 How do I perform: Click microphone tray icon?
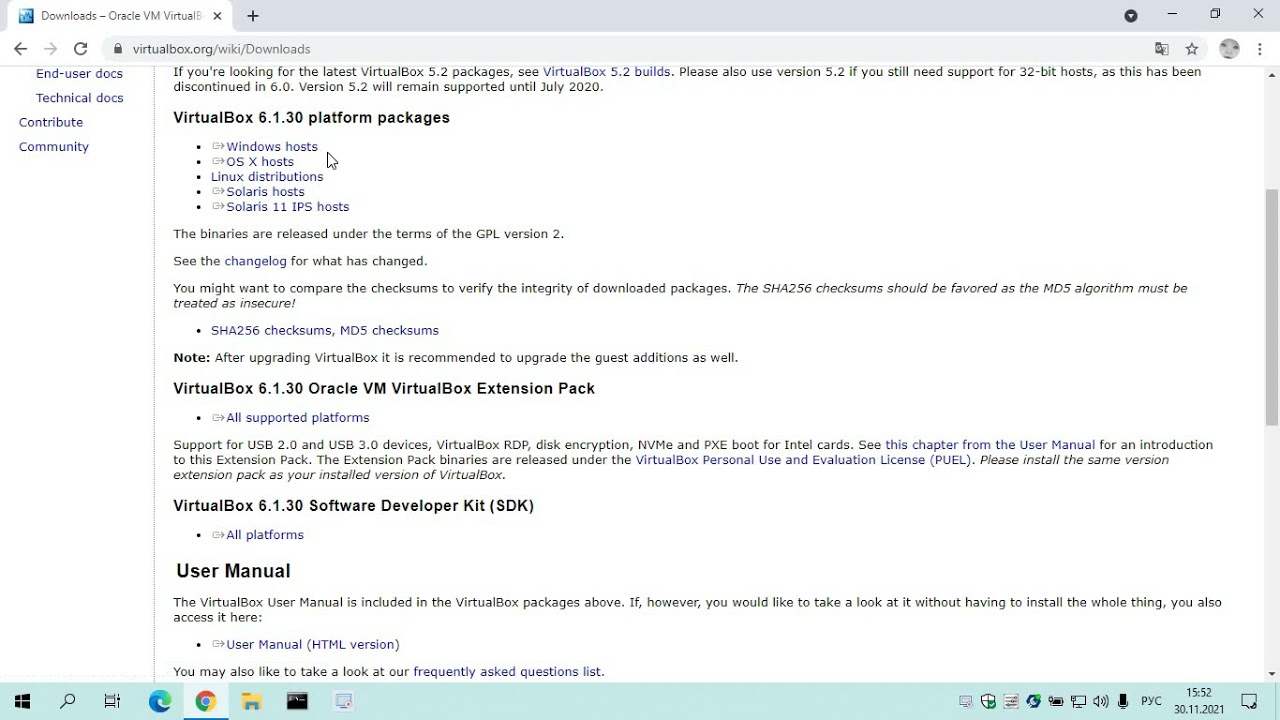click(1123, 701)
